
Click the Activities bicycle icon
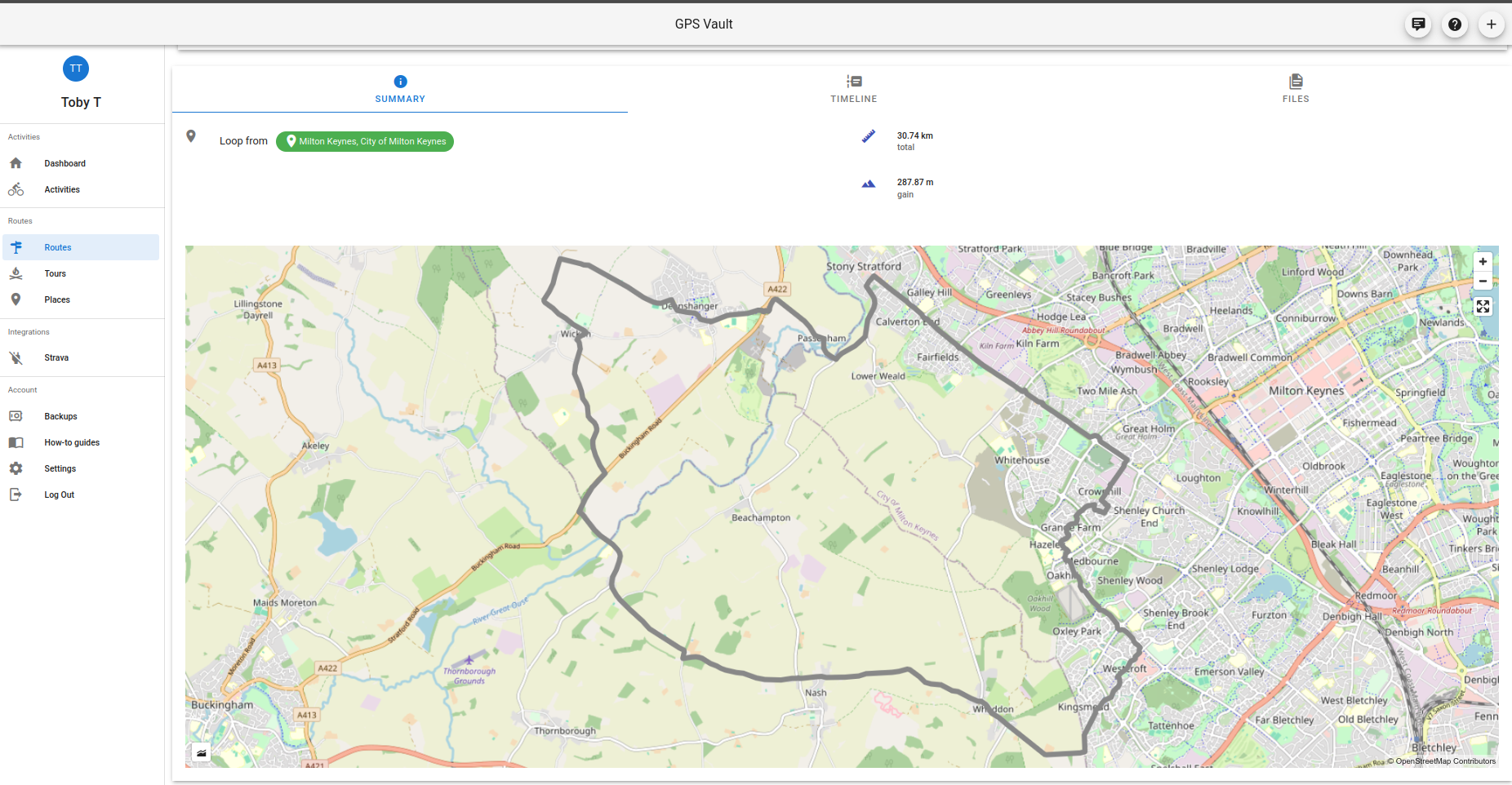click(16, 189)
